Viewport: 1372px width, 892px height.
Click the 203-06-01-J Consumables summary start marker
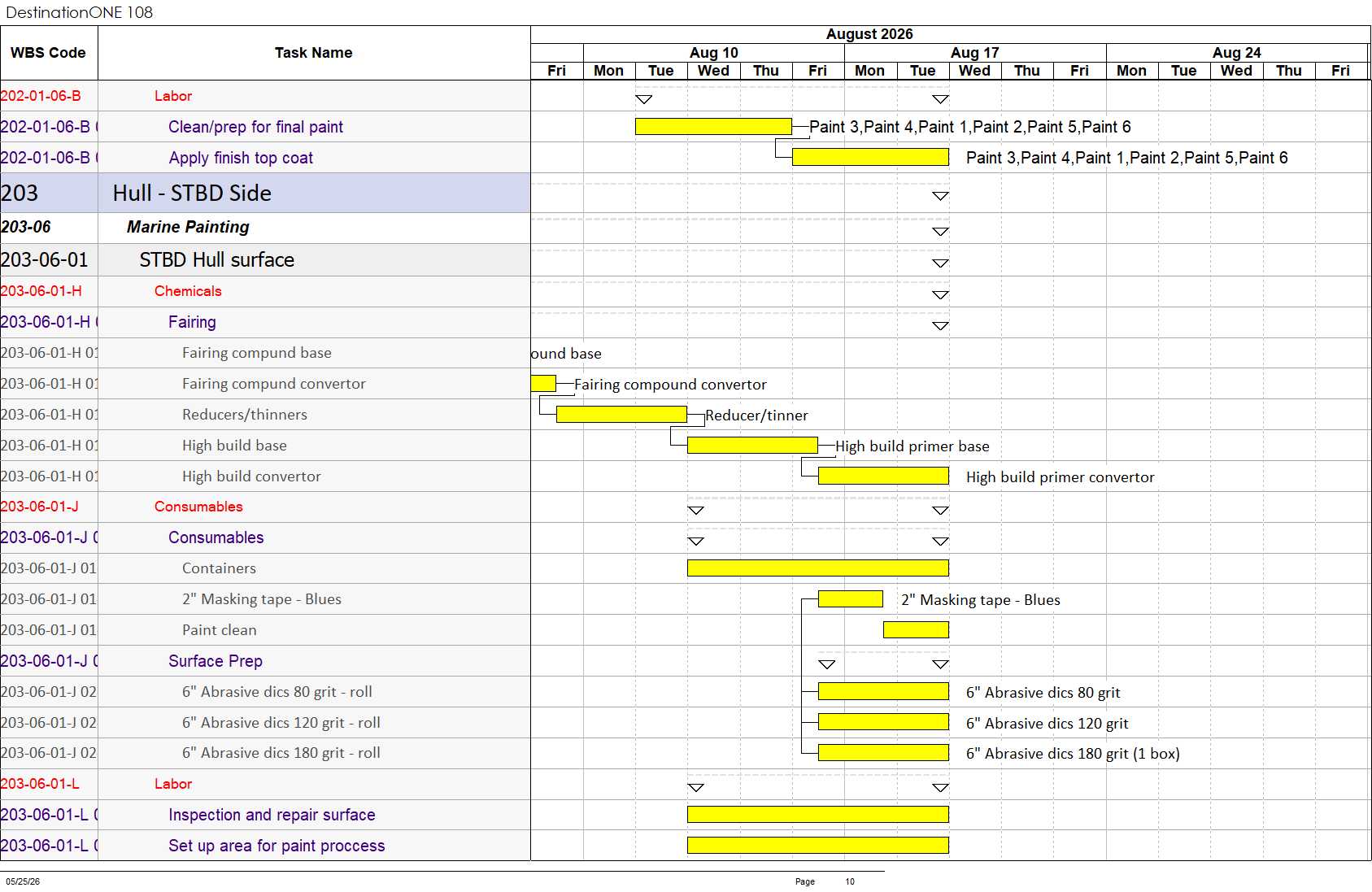point(696,511)
